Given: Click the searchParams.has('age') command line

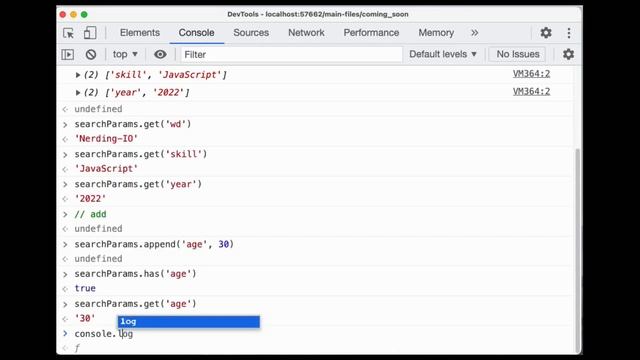Looking at the screenshot, I should coord(135,274).
